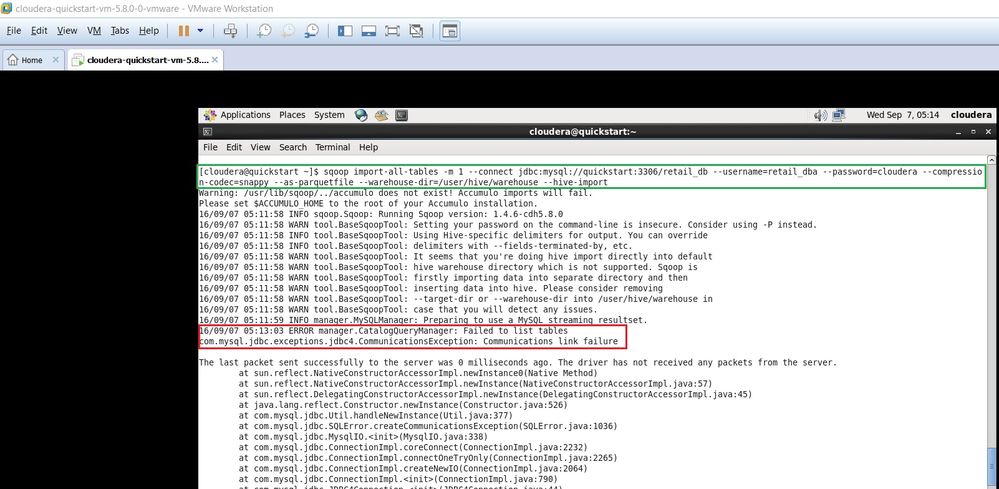The height and width of the screenshot is (489, 999).
Task: Open the power options dropdown arrow beside pause
Action: (x=201, y=31)
